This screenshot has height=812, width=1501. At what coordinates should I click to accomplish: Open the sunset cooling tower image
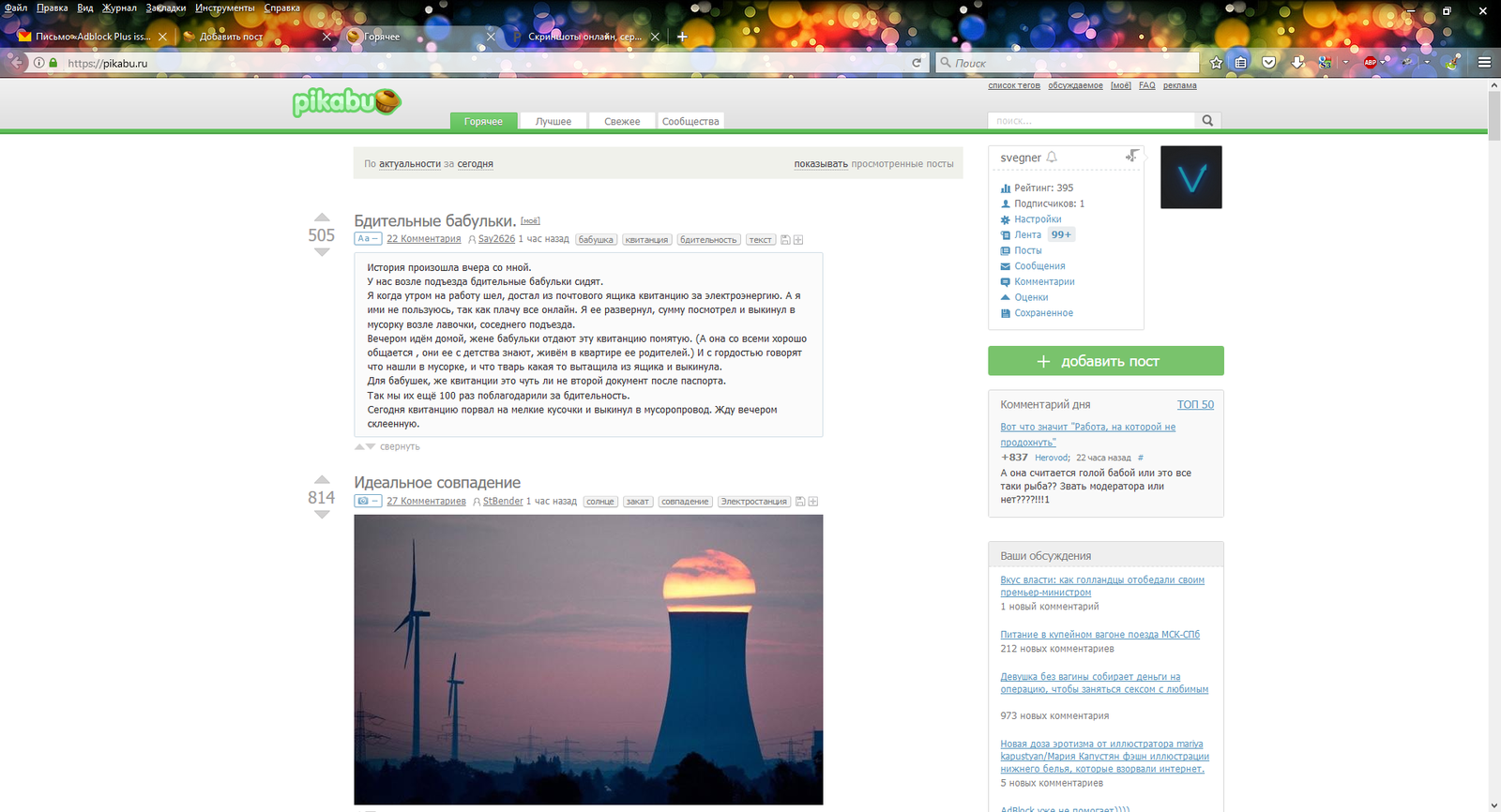coord(588,660)
